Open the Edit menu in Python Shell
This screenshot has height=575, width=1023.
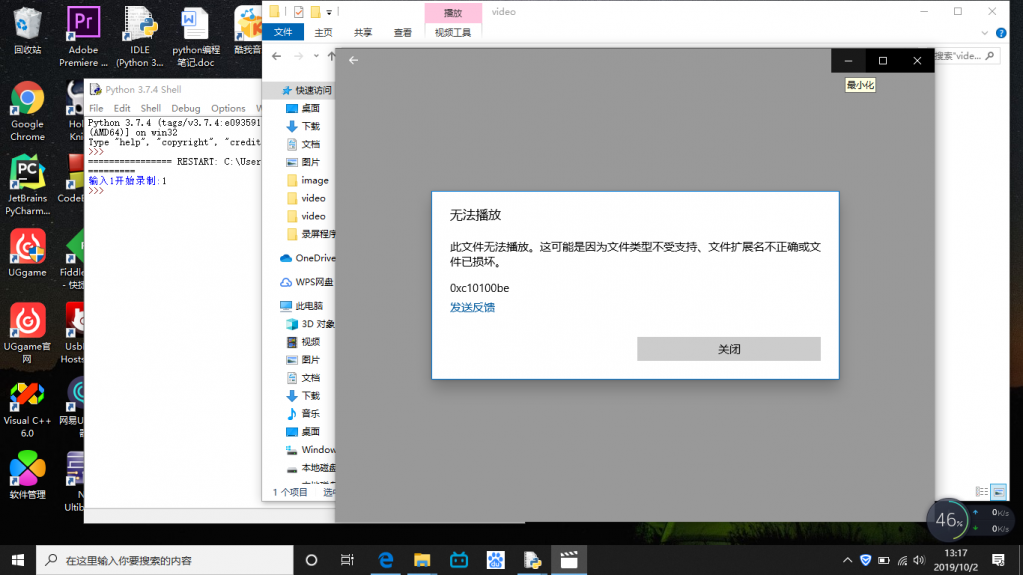pos(122,108)
